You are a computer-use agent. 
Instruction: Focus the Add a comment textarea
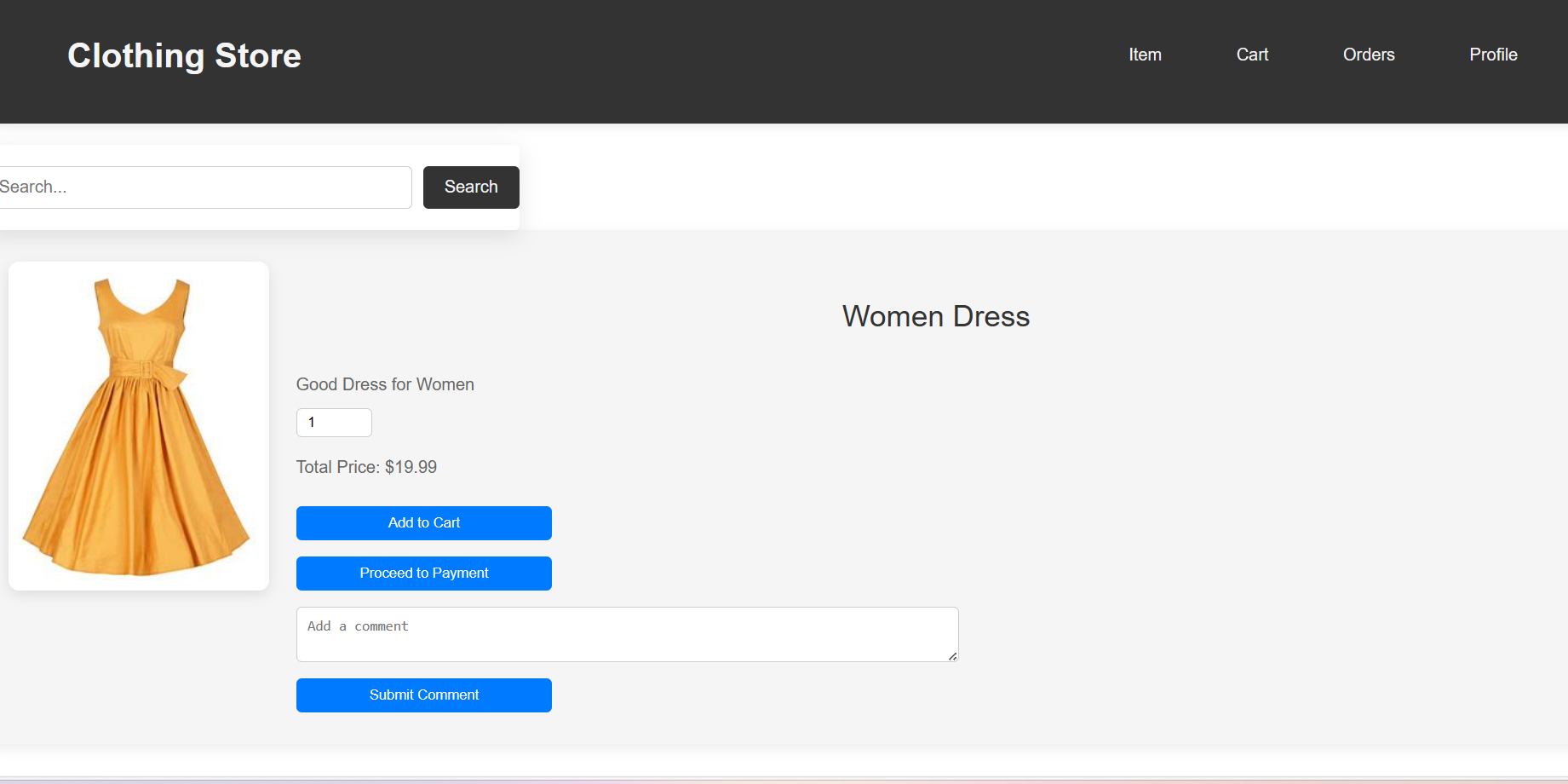(626, 634)
